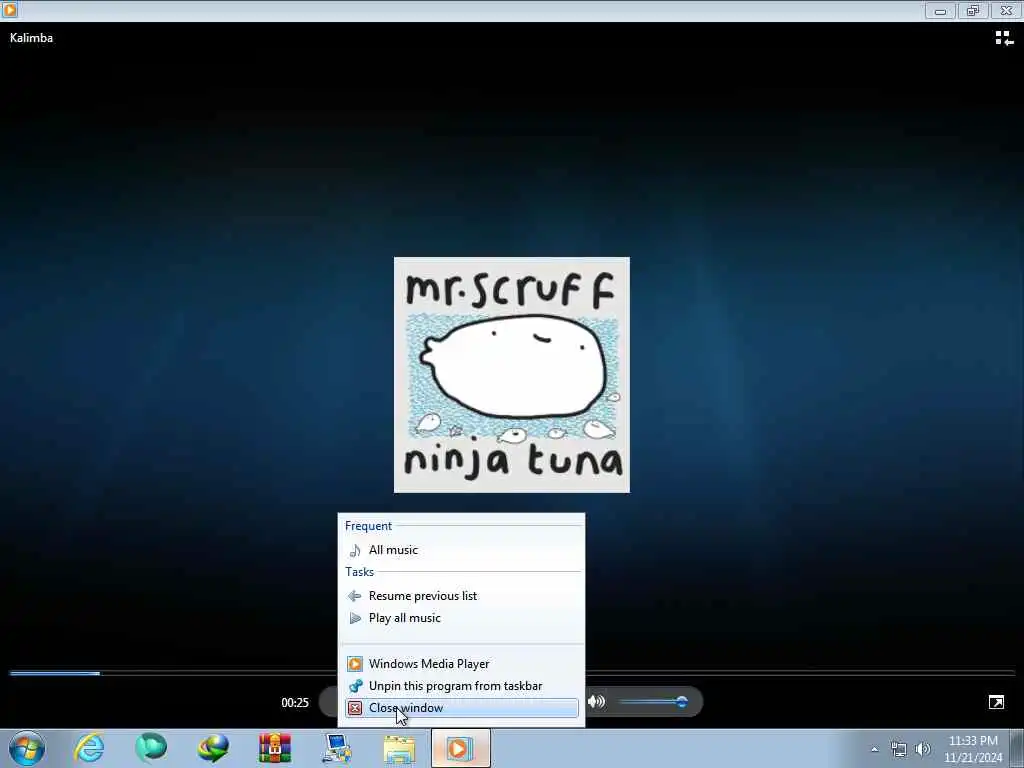This screenshot has height=768, width=1024.
Task: Open the computer monitor taskbar app
Action: coord(337,748)
